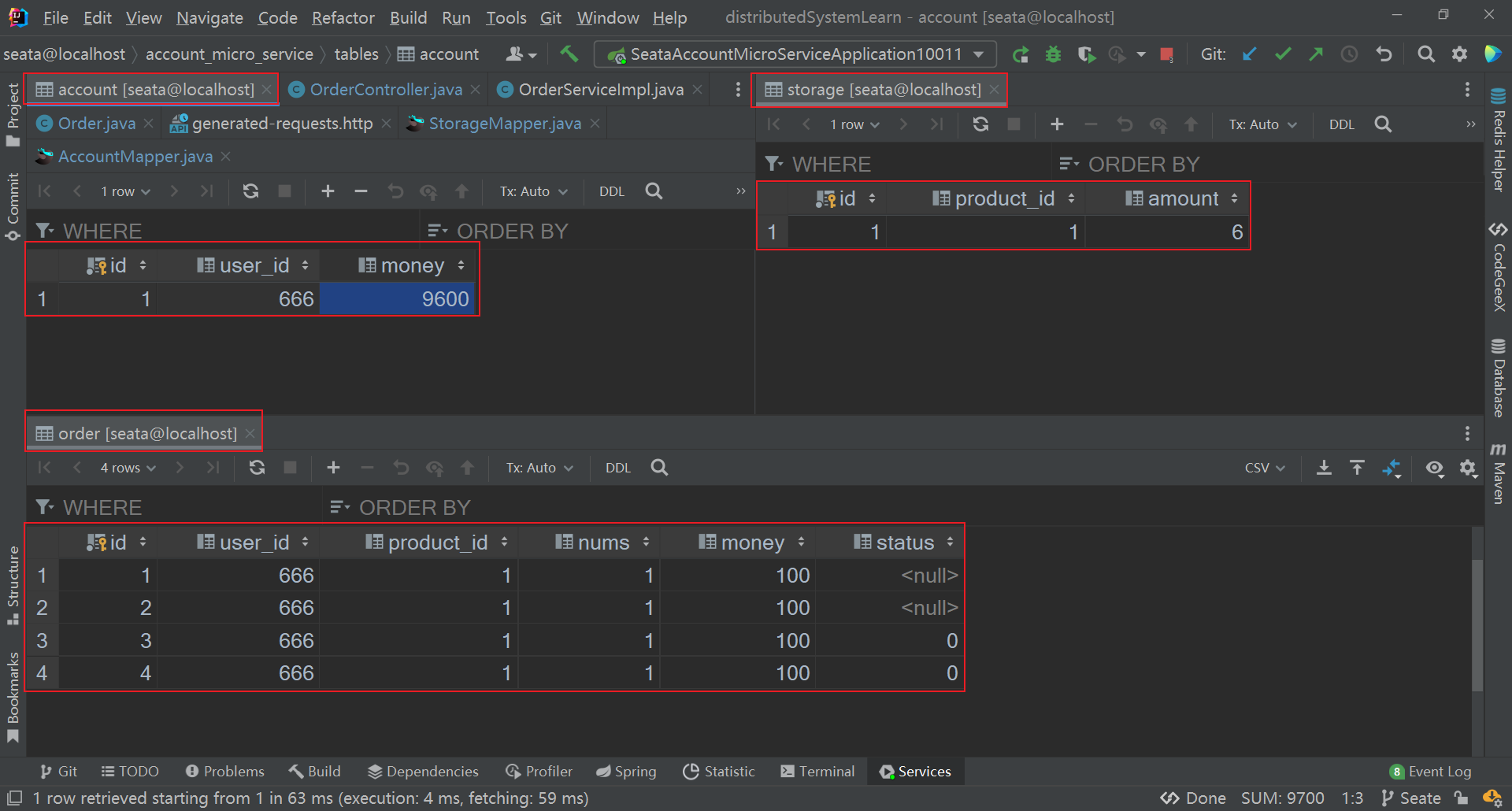Open the Tx: Auto dropdown in the account table
This screenshot has height=811, width=1512.
[533, 191]
